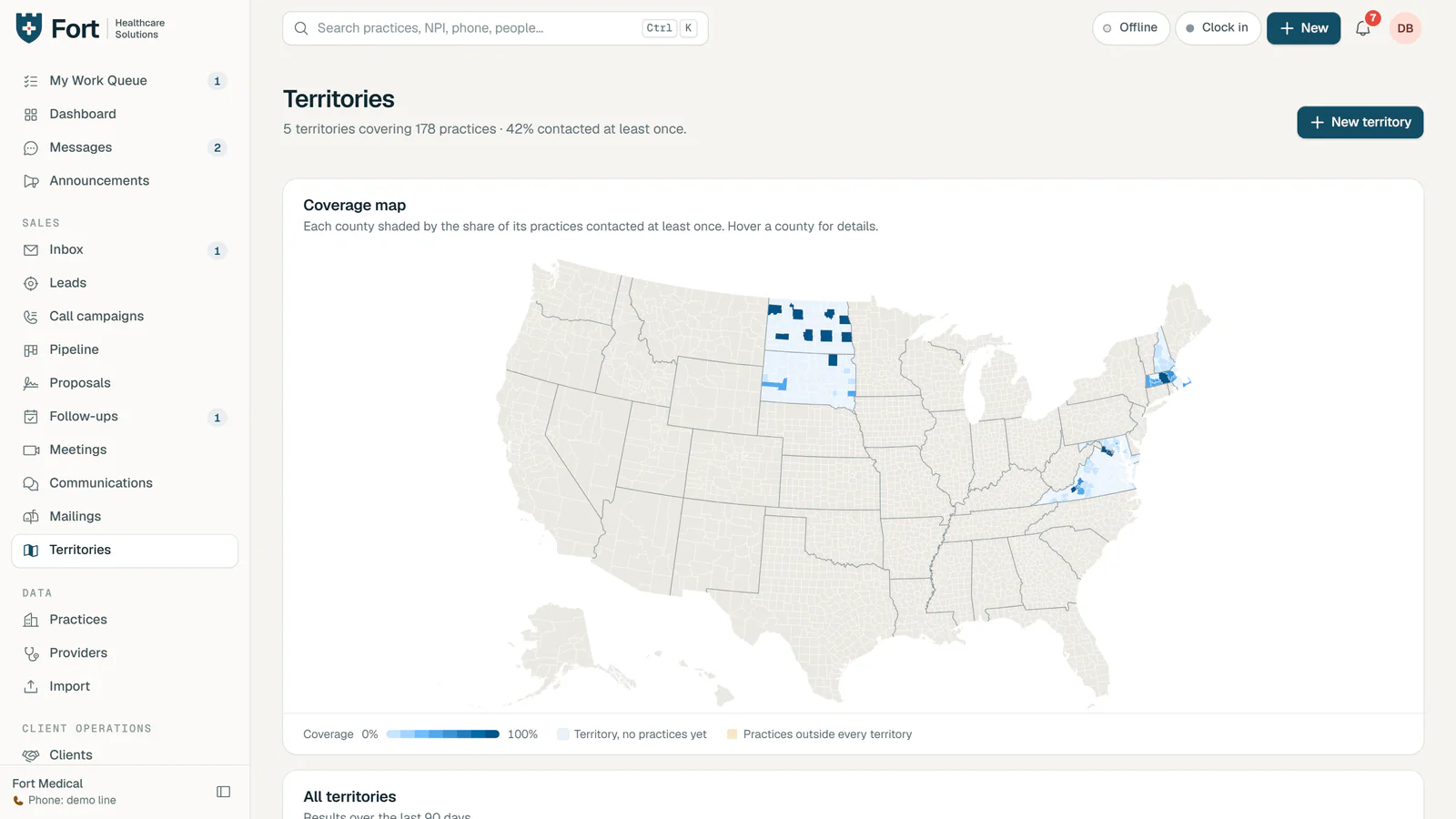This screenshot has height=819, width=1456.
Task: Open the Follow-ups link
Action: coord(125,417)
